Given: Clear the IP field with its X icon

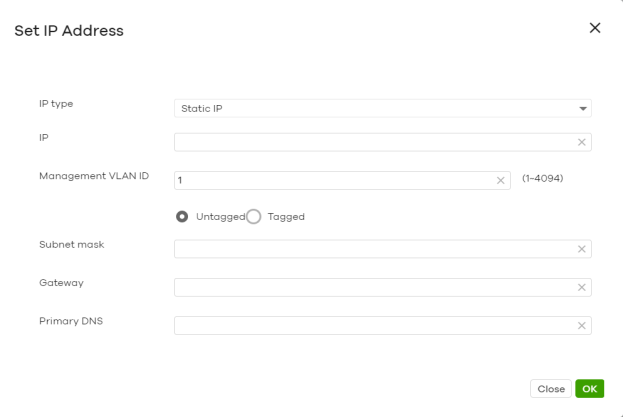Looking at the screenshot, I should pyautogui.click(x=581, y=142).
